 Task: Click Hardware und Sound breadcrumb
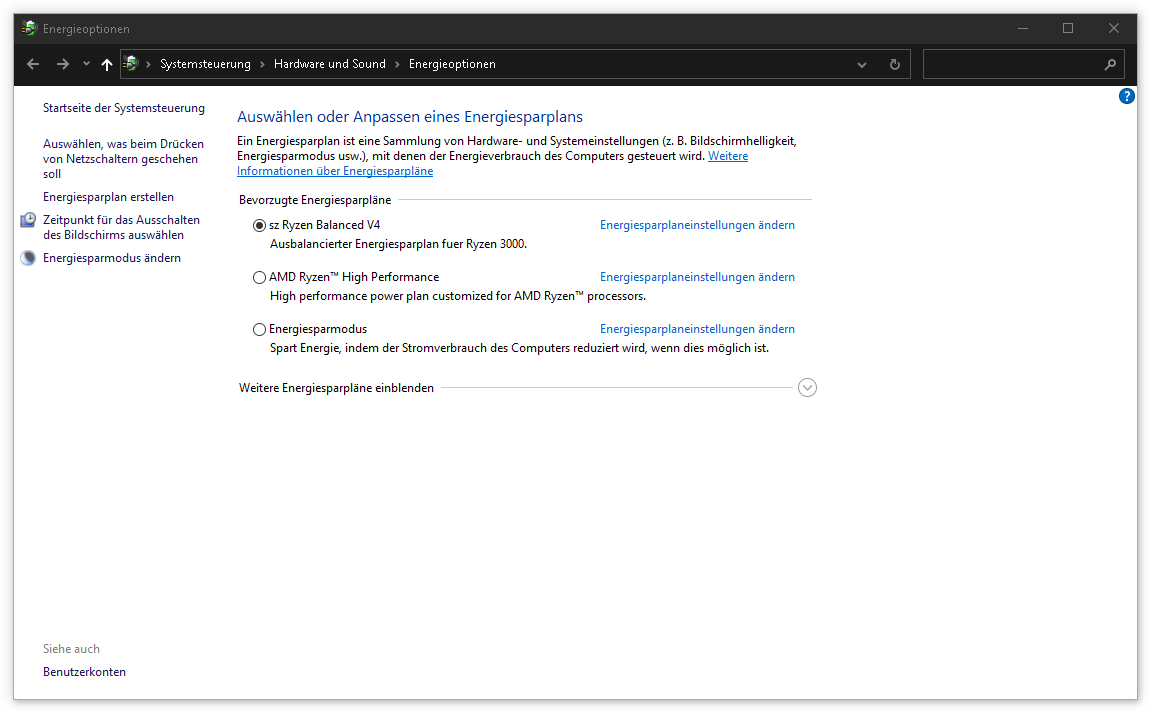coord(330,64)
